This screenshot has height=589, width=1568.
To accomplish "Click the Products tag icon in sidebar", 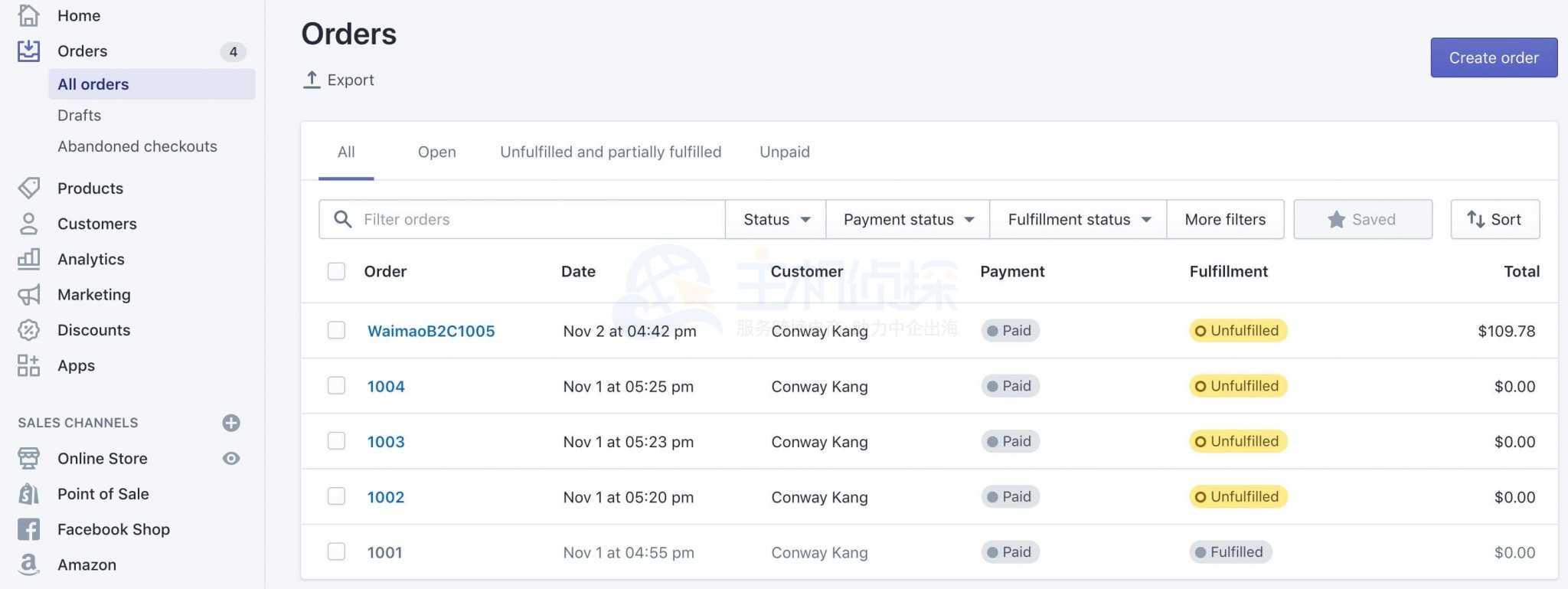I will coord(29,188).
